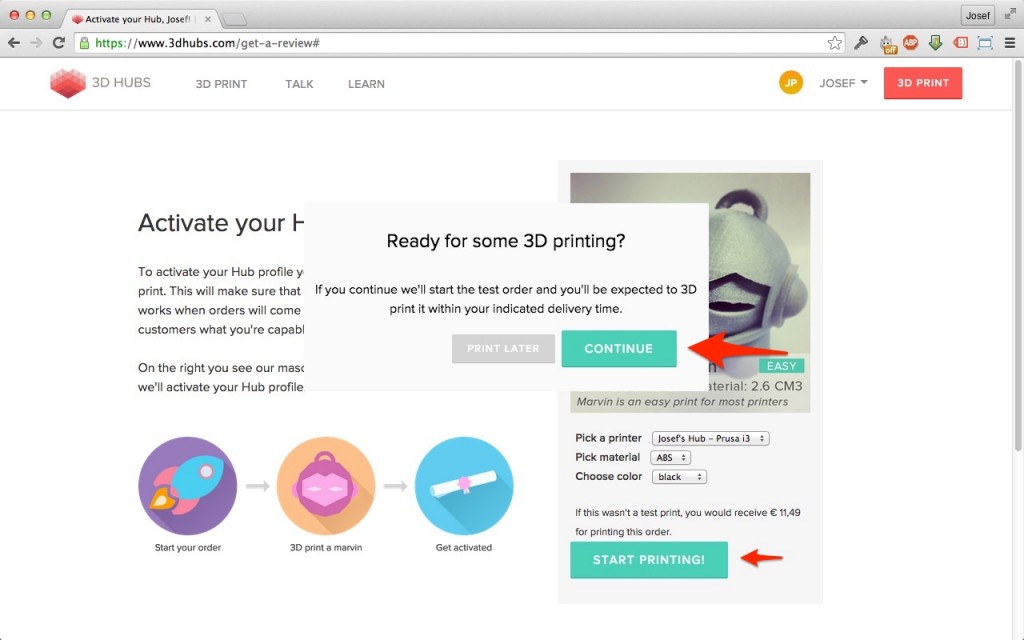Click the 3D Hubs logo
The width and height of the screenshot is (1024, 640).
[x=100, y=83]
